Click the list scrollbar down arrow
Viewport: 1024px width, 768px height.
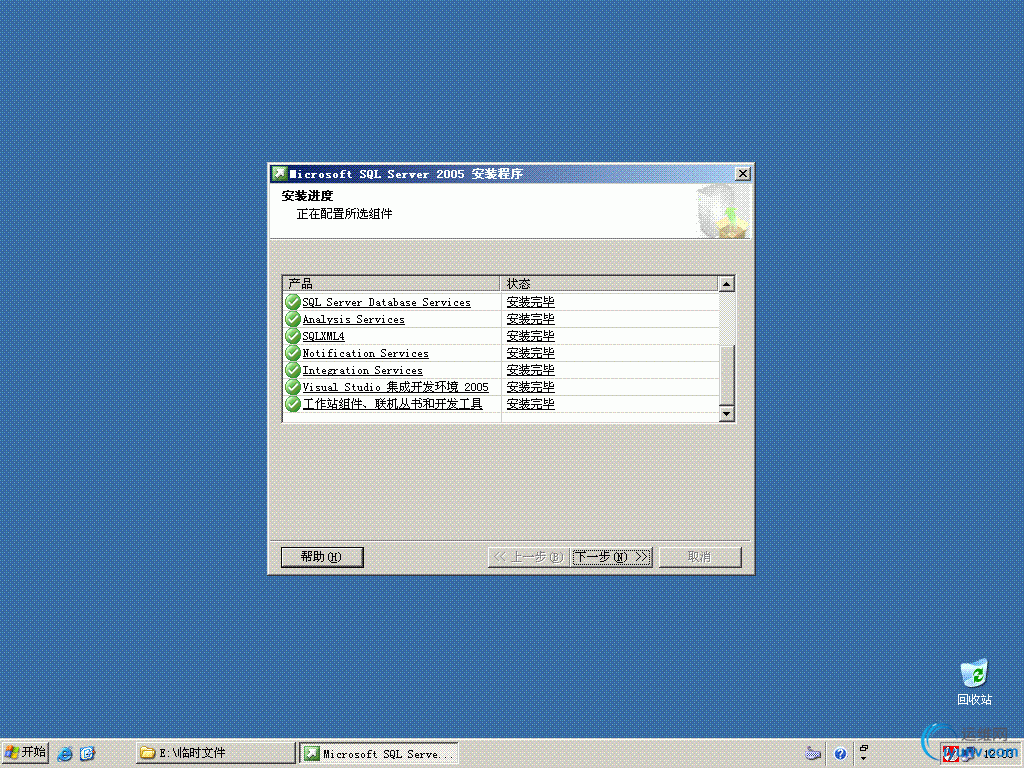coord(726,413)
